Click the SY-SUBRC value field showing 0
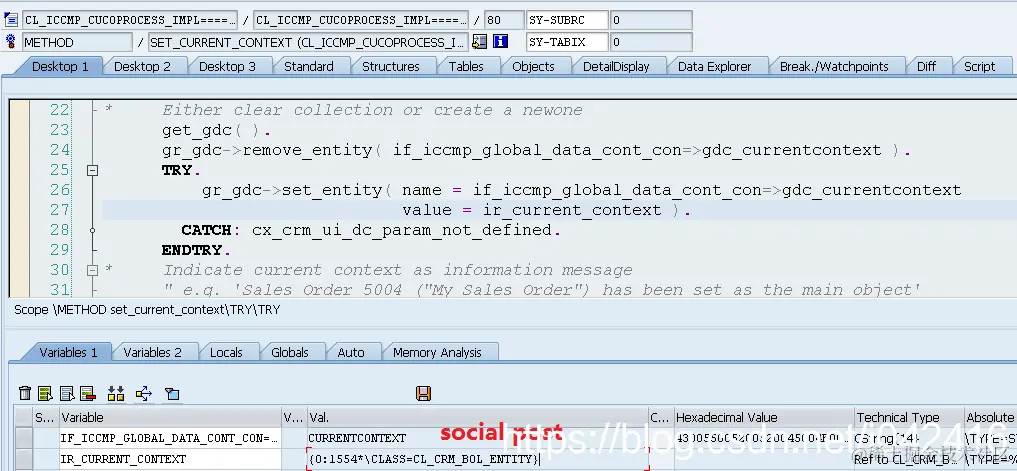Viewport: 1017px width, 471px height. coord(651,20)
